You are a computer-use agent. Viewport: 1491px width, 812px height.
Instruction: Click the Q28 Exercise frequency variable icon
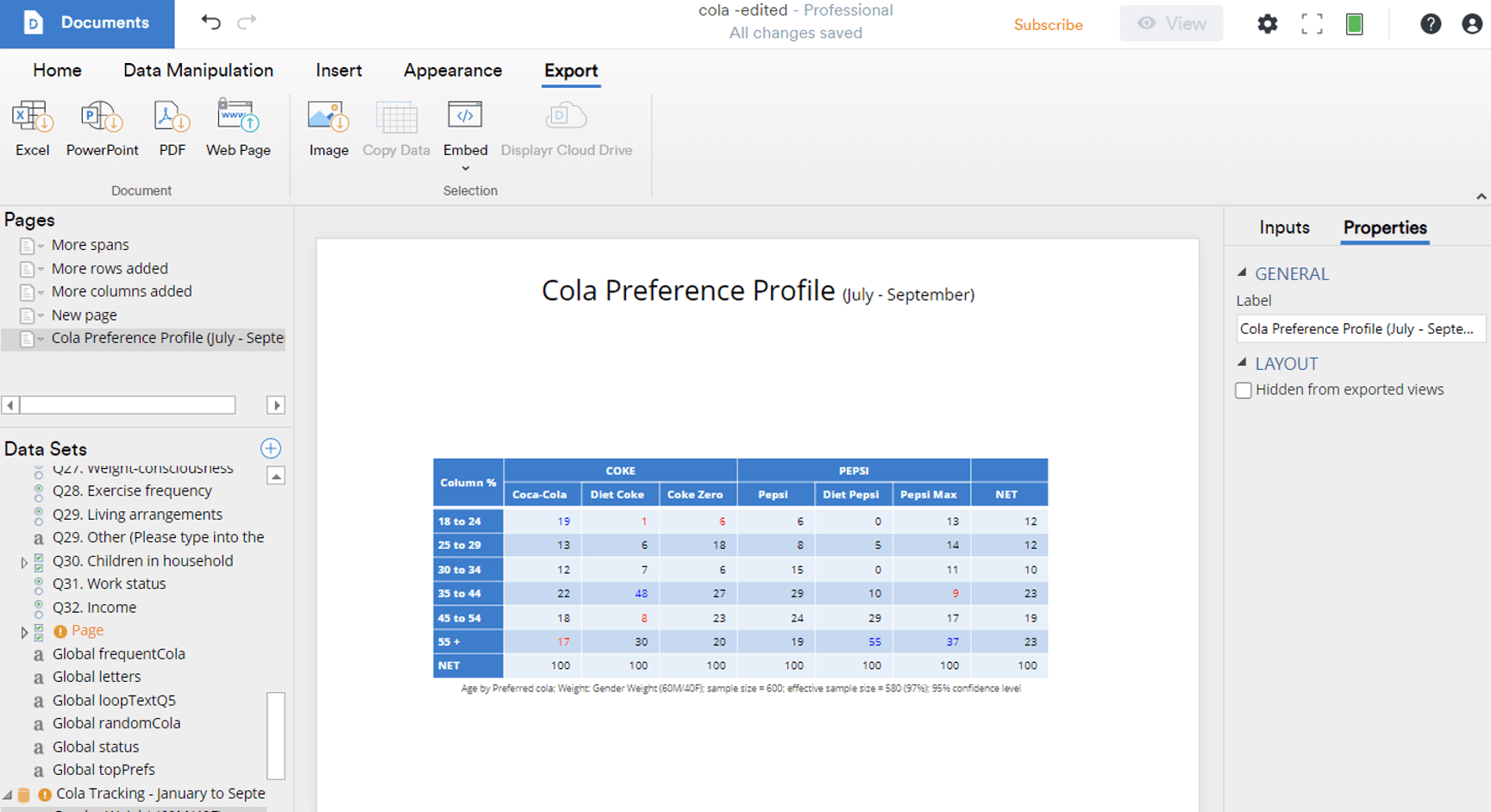click(38, 491)
